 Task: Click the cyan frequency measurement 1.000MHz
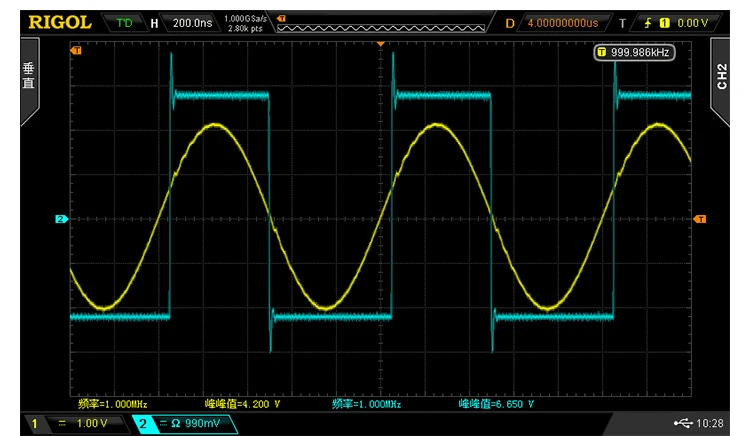tap(366, 404)
